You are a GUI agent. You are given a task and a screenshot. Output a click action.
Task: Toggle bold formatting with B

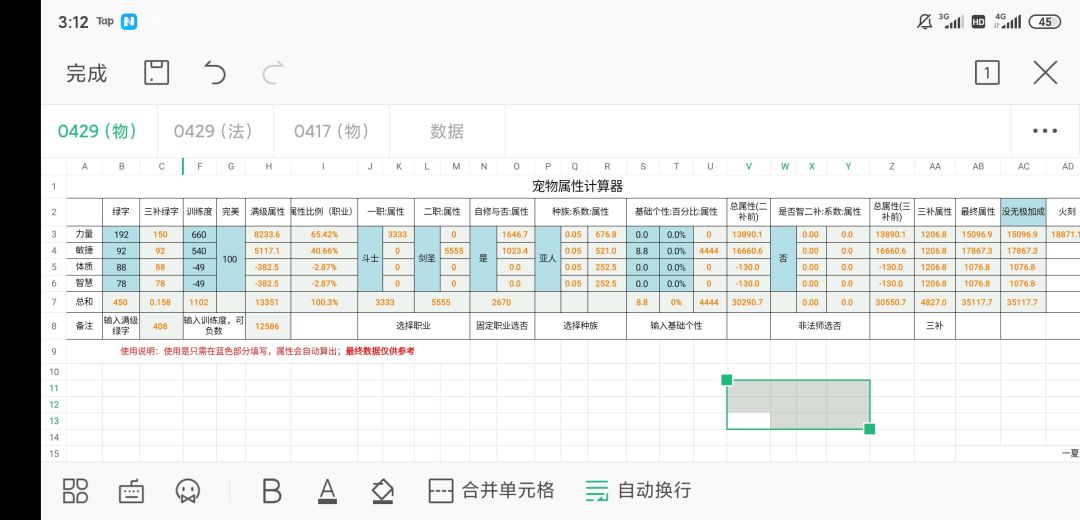272,491
